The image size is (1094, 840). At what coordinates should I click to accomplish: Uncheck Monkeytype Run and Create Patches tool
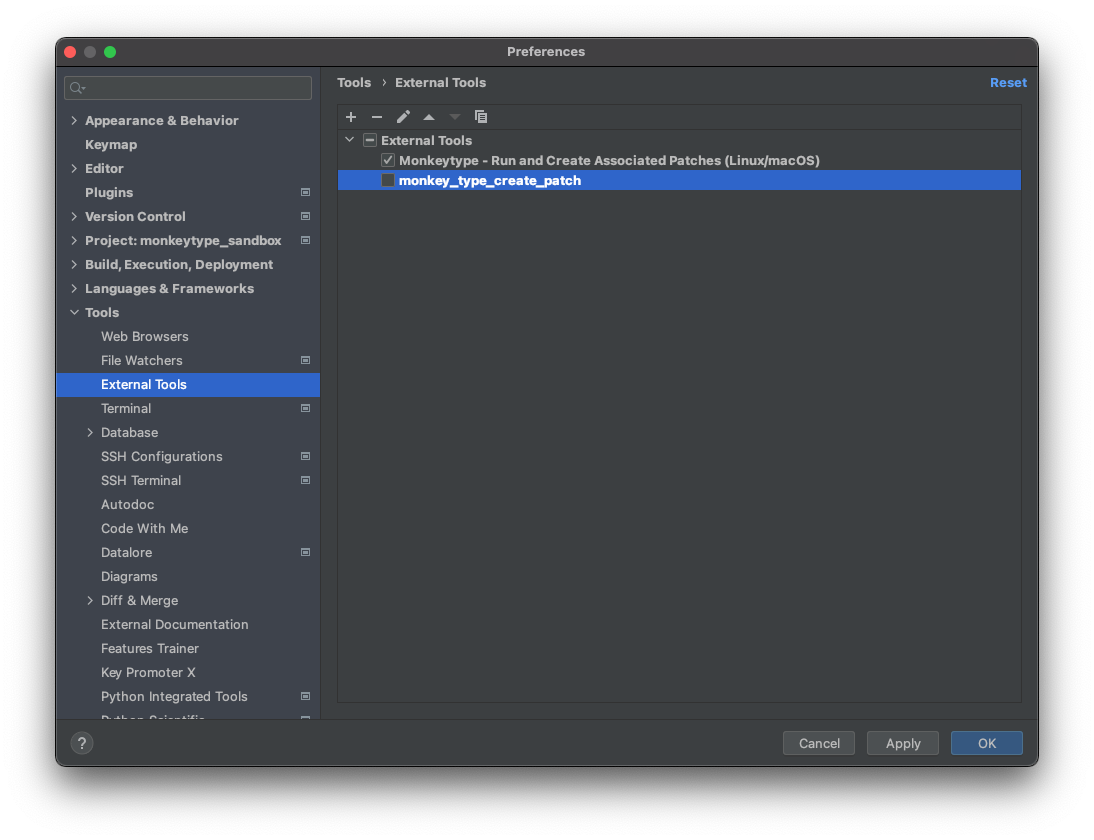388,160
